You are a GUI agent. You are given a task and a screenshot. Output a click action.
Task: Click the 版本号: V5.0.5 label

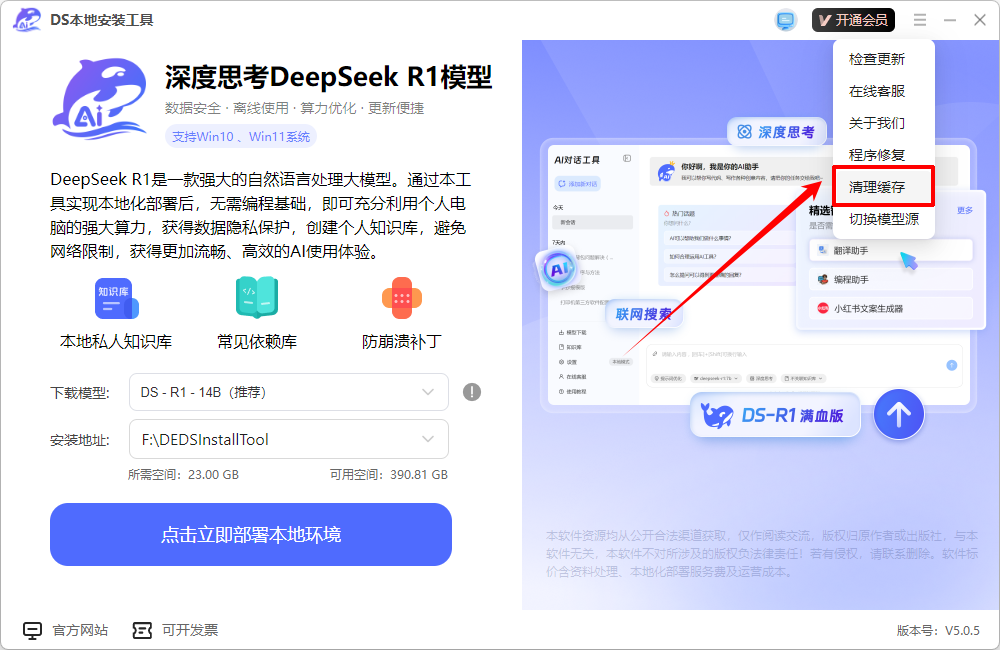point(938,630)
